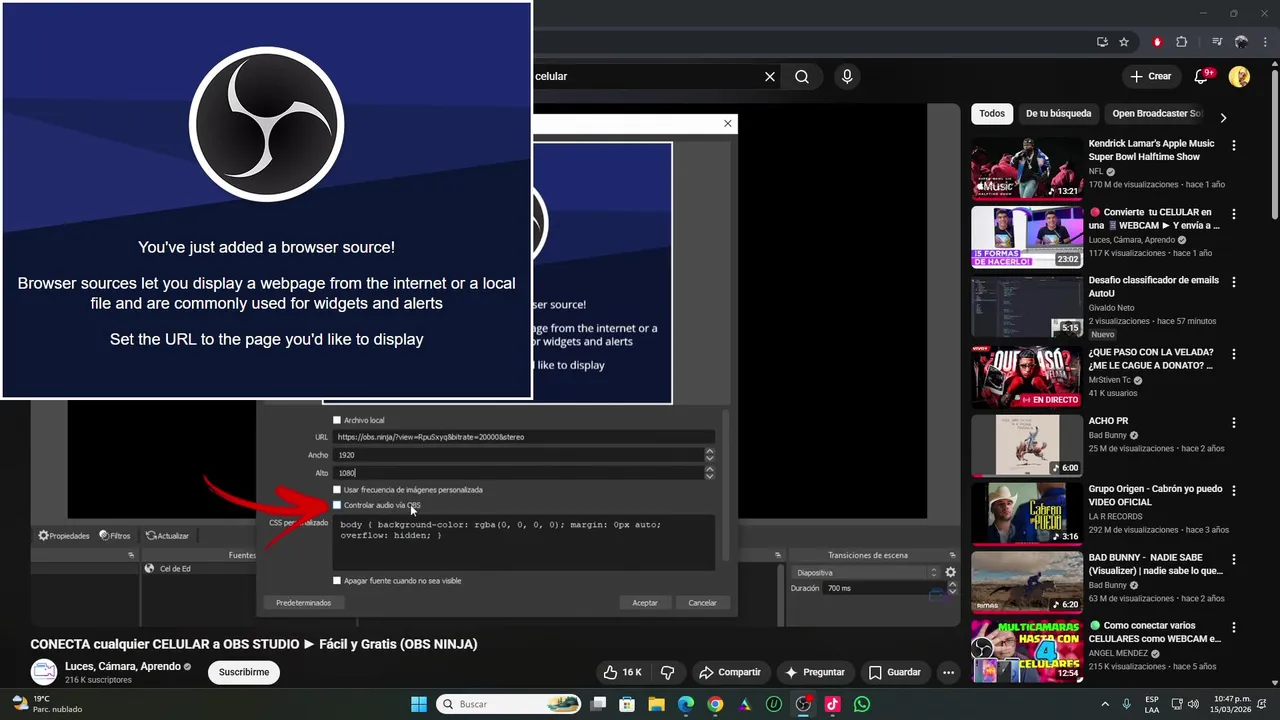Click the Compartir button
This screenshot has width=1280, height=720.
point(730,672)
